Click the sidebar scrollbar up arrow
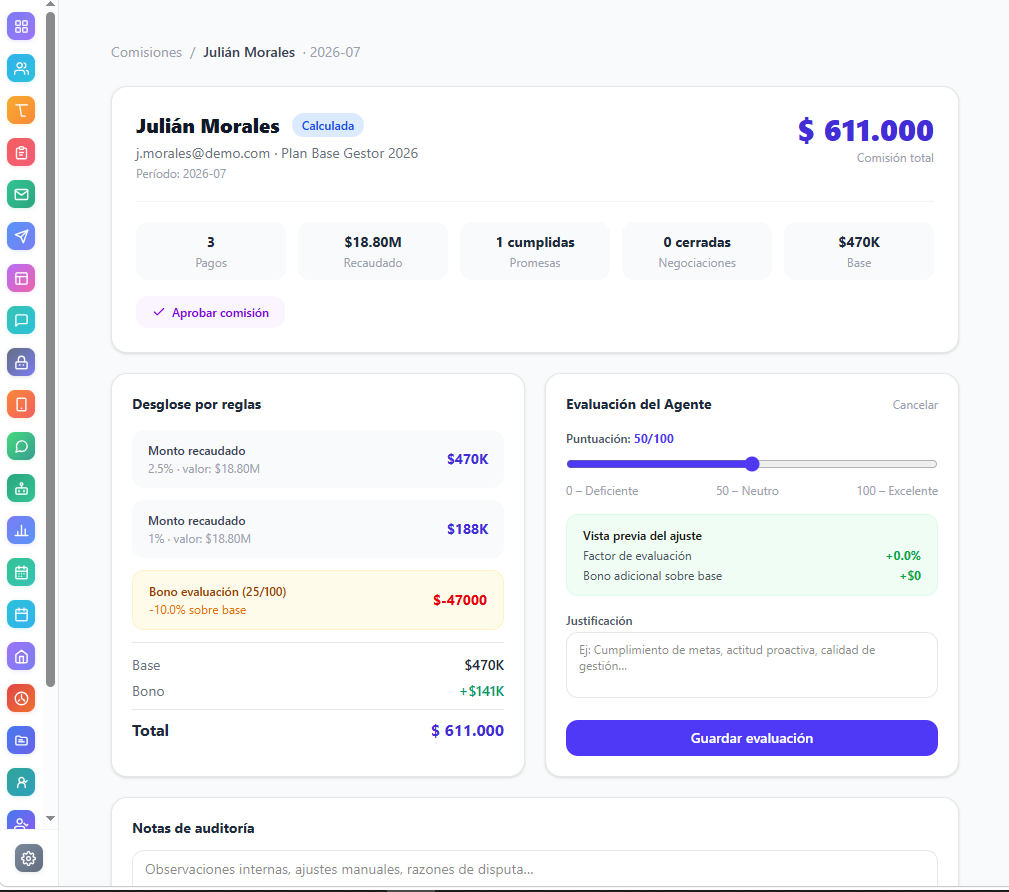Viewport: 1009px width, 892px height. click(x=50, y=4)
